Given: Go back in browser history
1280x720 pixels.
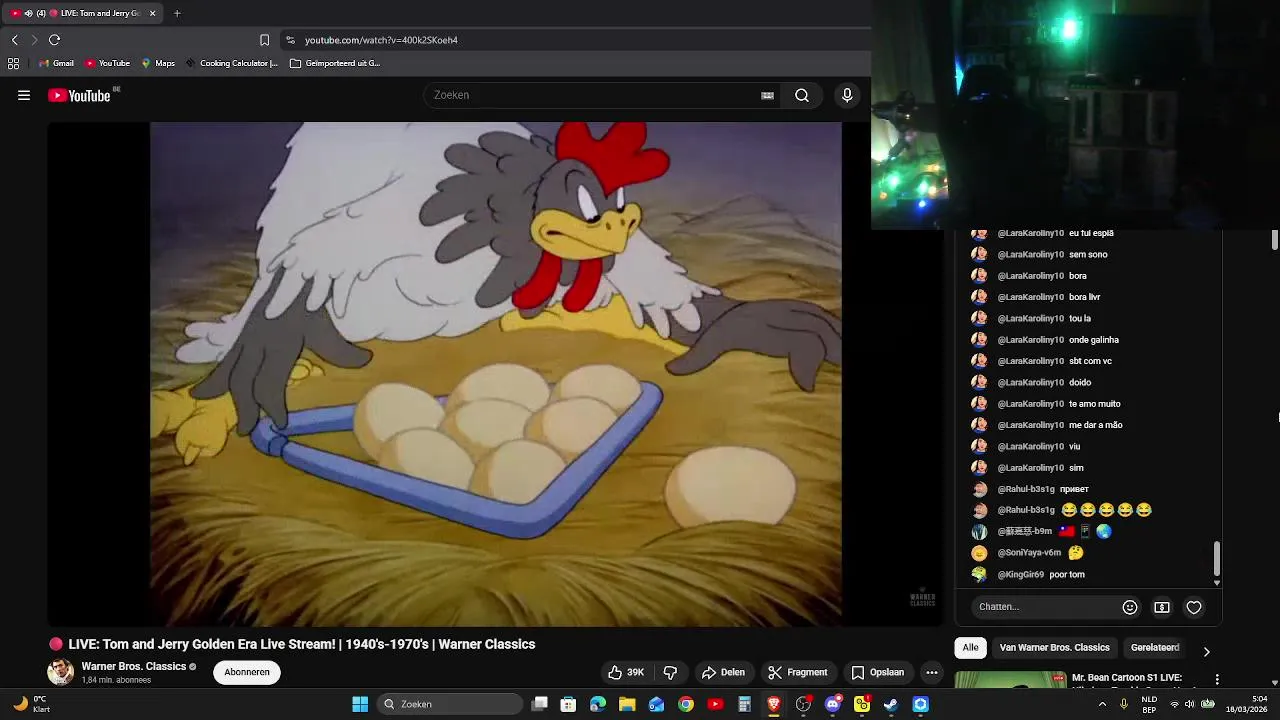Looking at the screenshot, I should pyautogui.click(x=14, y=40).
